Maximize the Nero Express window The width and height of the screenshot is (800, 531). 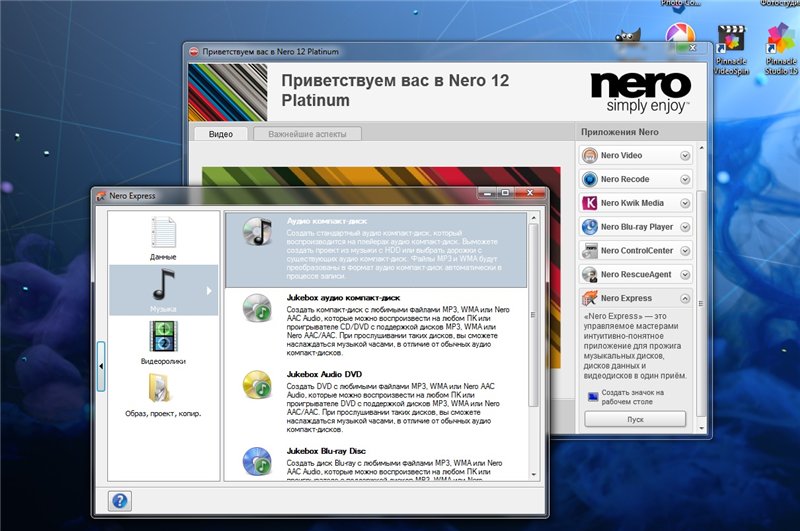click(505, 192)
